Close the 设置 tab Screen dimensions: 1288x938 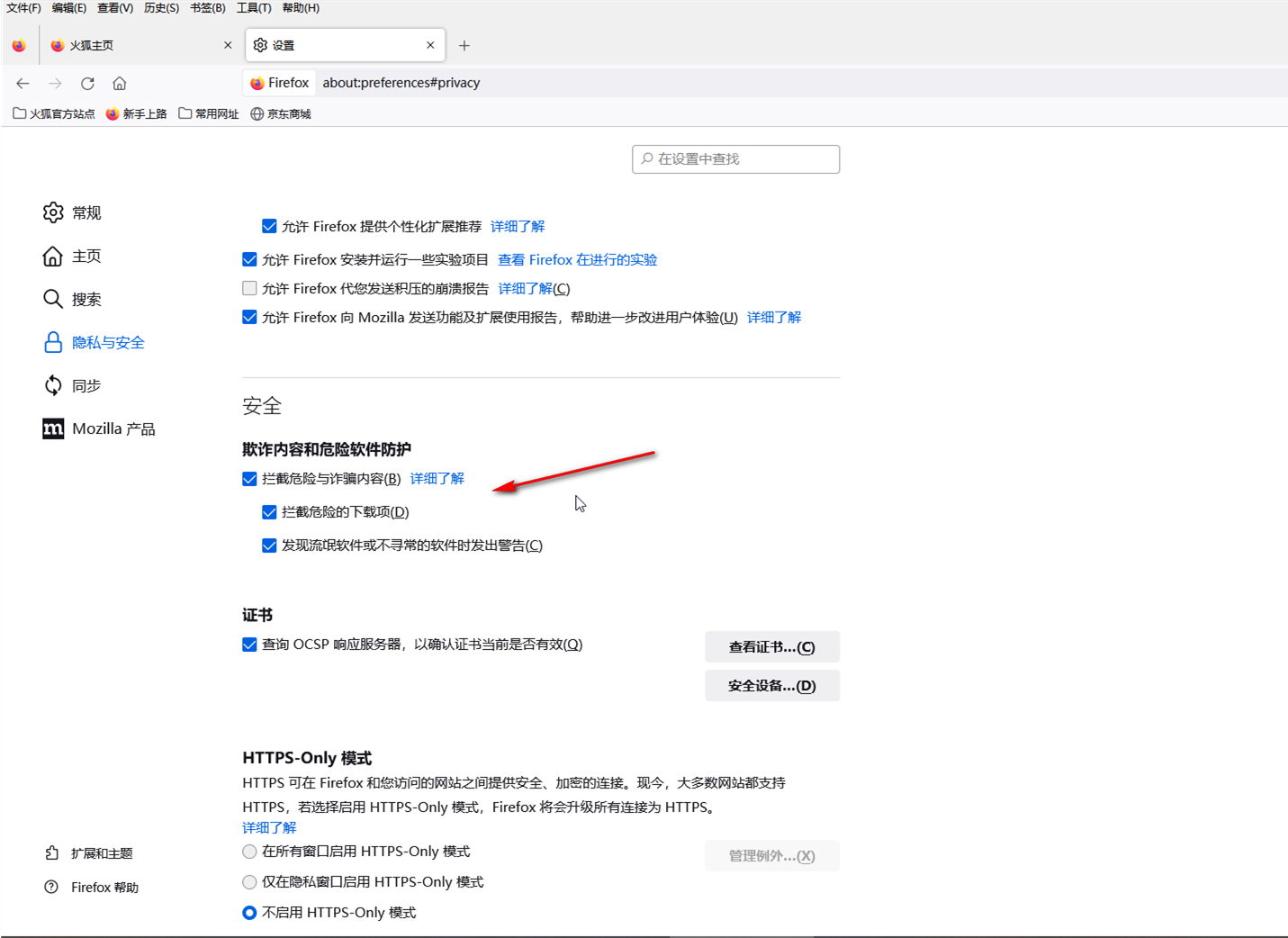click(x=430, y=45)
